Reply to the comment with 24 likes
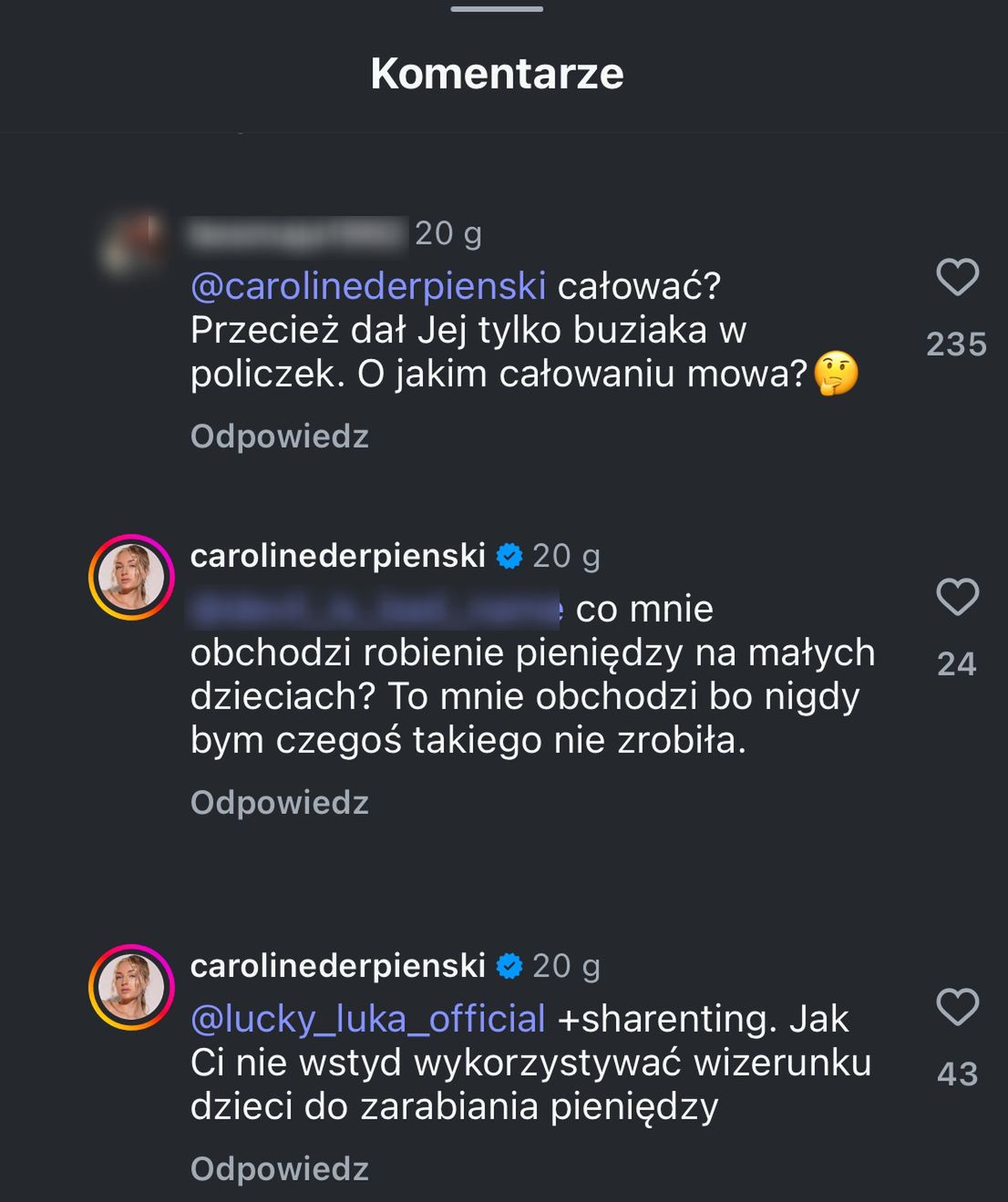The width and height of the screenshot is (1008, 1202). (280, 803)
